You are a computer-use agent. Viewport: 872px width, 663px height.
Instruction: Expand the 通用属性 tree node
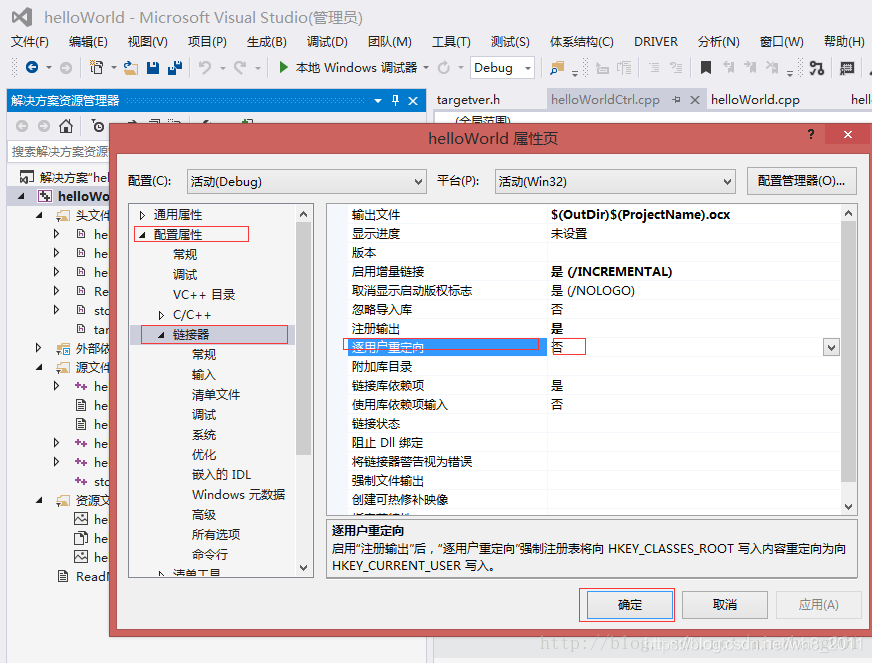pos(142,215)
